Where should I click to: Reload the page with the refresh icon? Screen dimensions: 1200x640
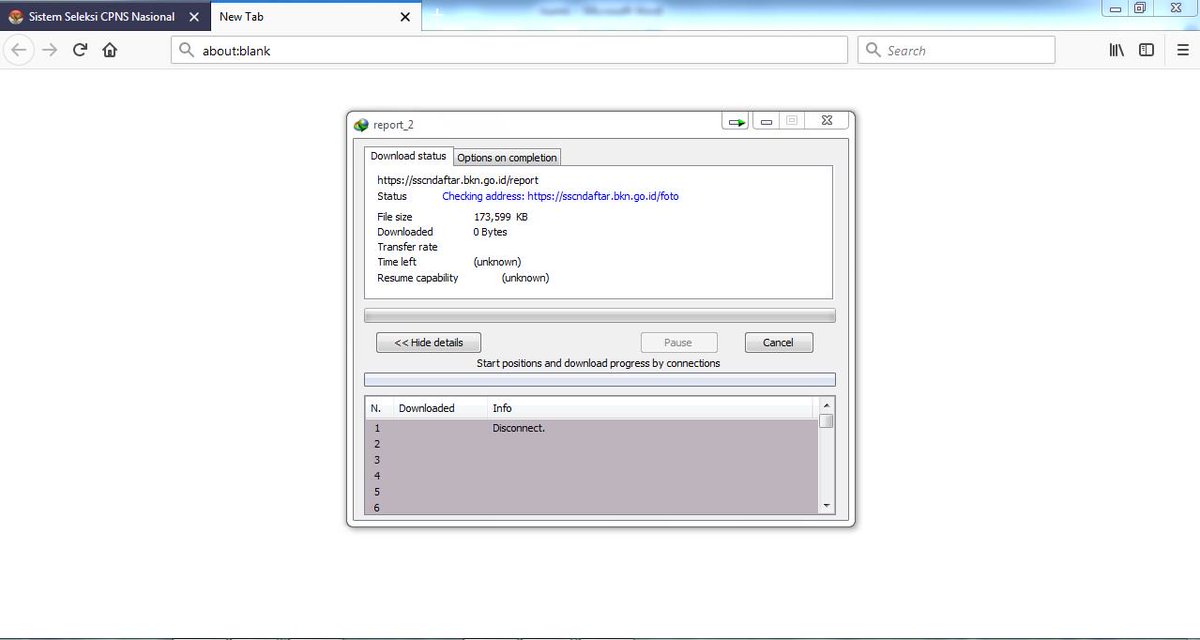pos(80,50)
